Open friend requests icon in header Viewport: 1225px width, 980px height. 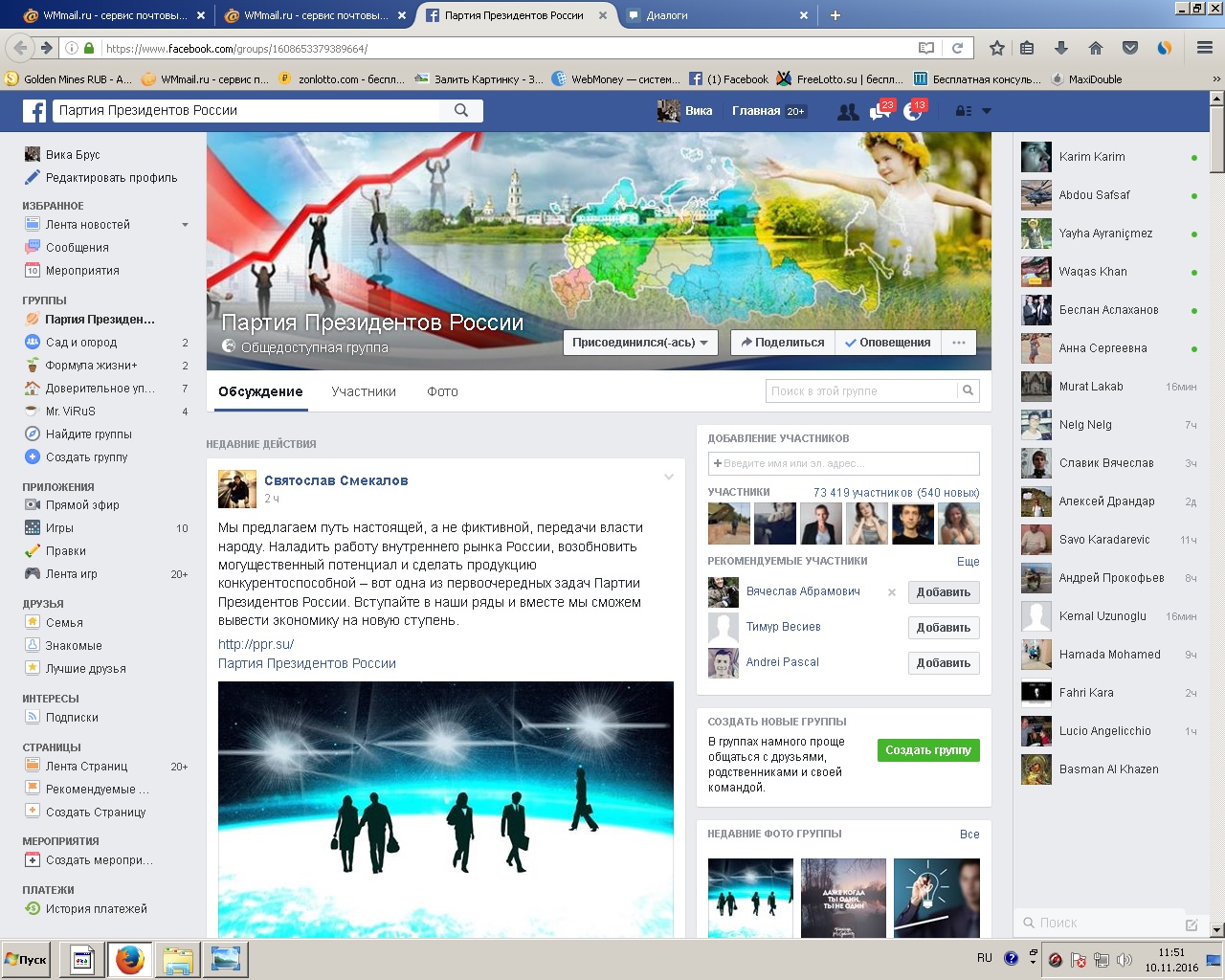point(848,112)
